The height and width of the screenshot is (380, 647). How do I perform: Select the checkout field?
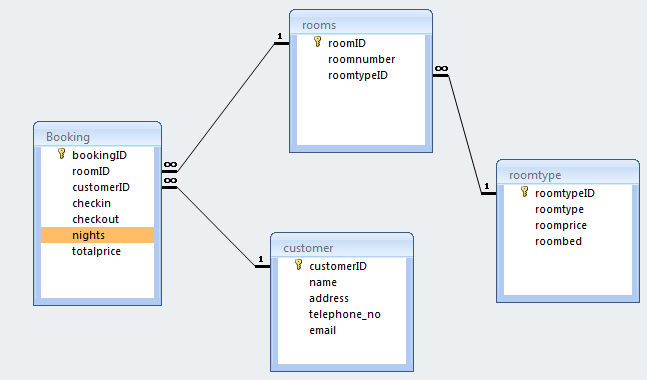(97, 219)
